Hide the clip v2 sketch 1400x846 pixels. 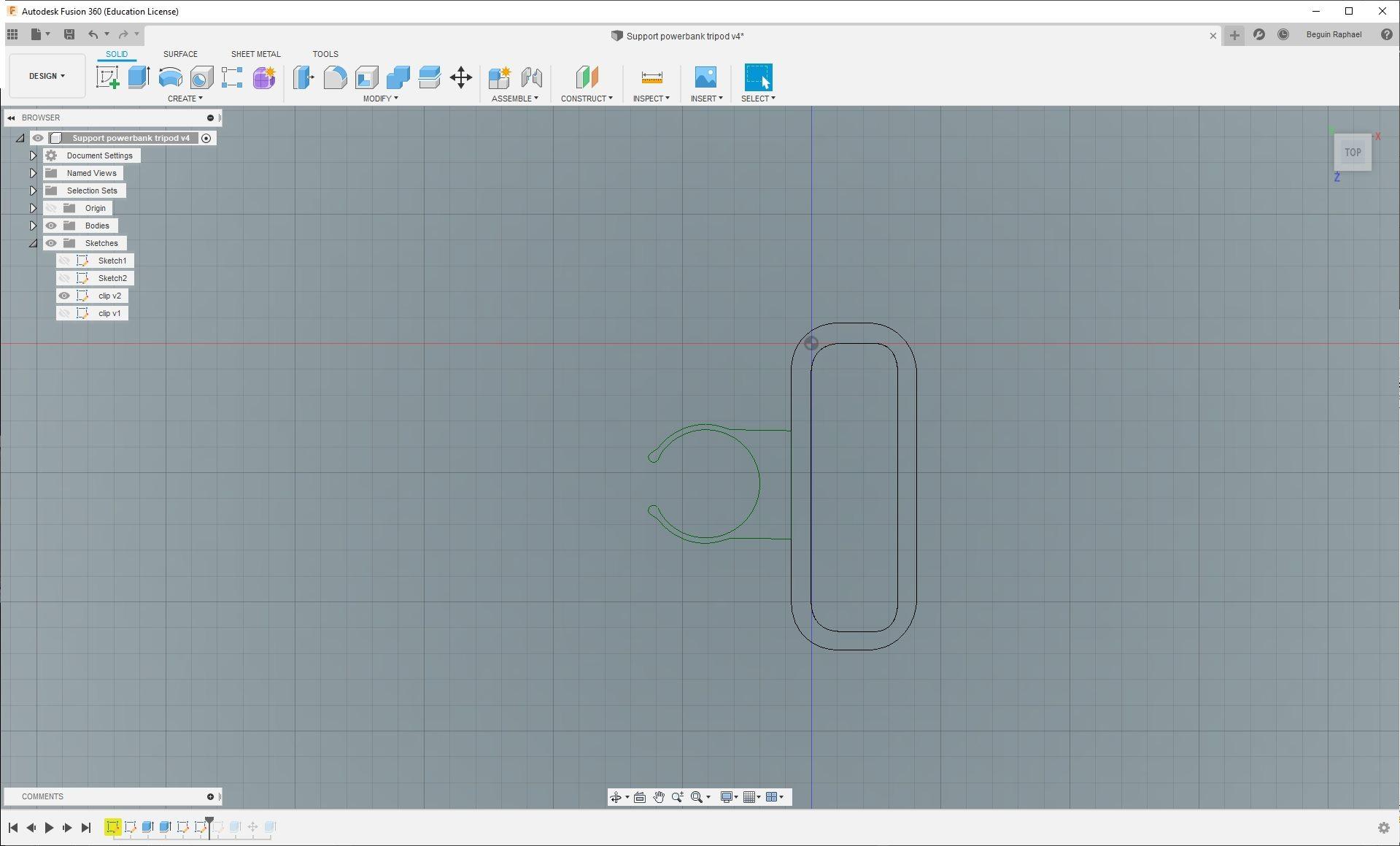(64, 296)
